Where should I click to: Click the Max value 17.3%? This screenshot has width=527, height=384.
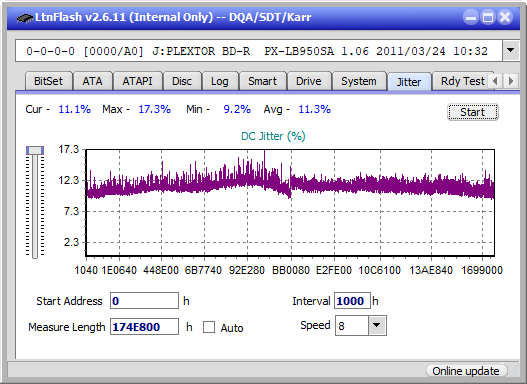tap(155, 109)
